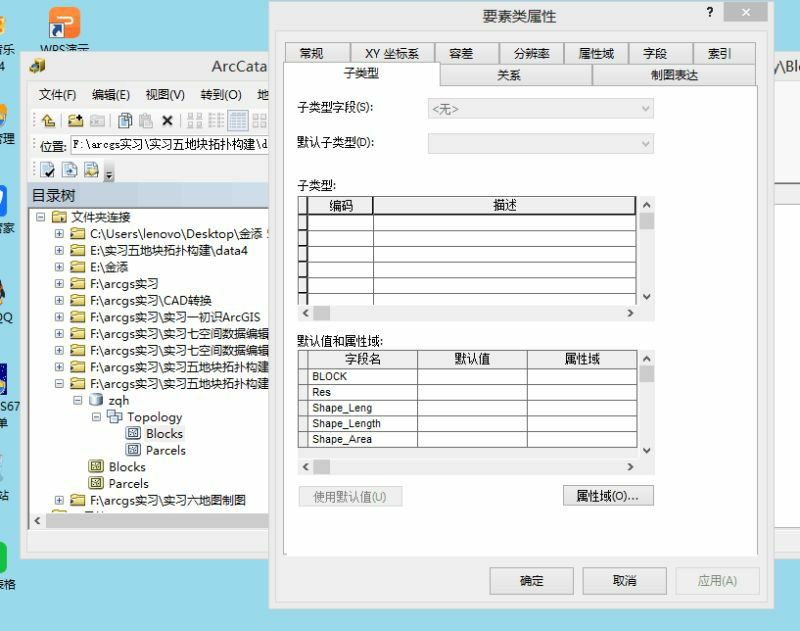This screenshot has width=800, height=631.
Task: Click 使用默认值(U) button
Action: pyautogui.click(x=350, y=496)
